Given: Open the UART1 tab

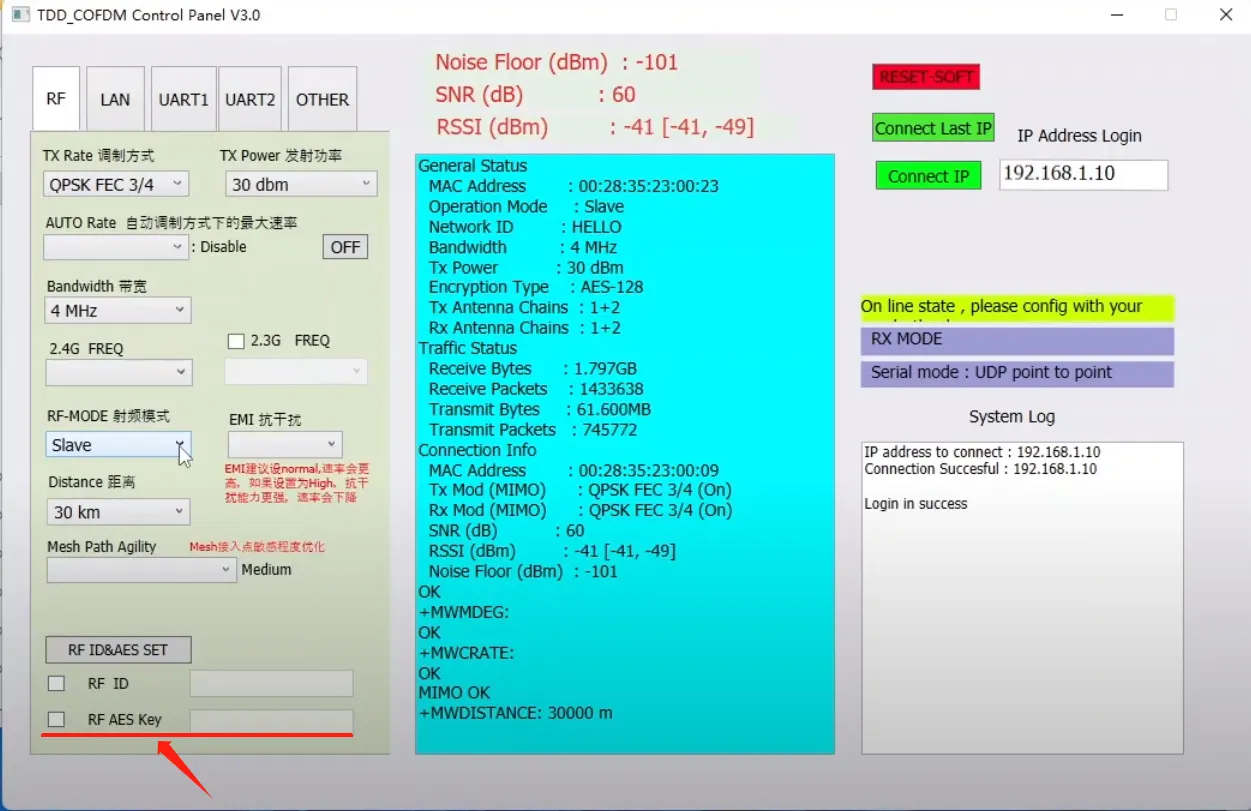Looking at the screenshot, I should click(x=183, y=98).
